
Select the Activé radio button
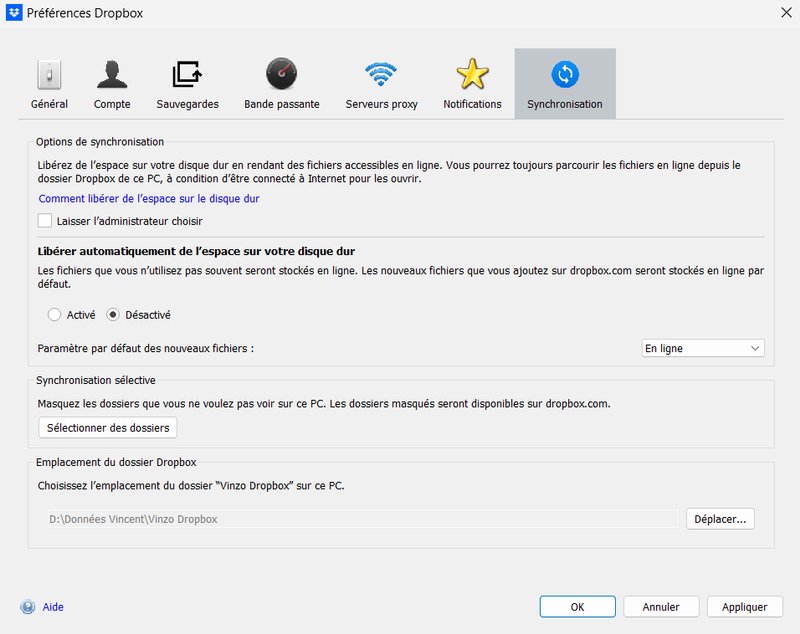pyautogui.click(x=54, y=315)
